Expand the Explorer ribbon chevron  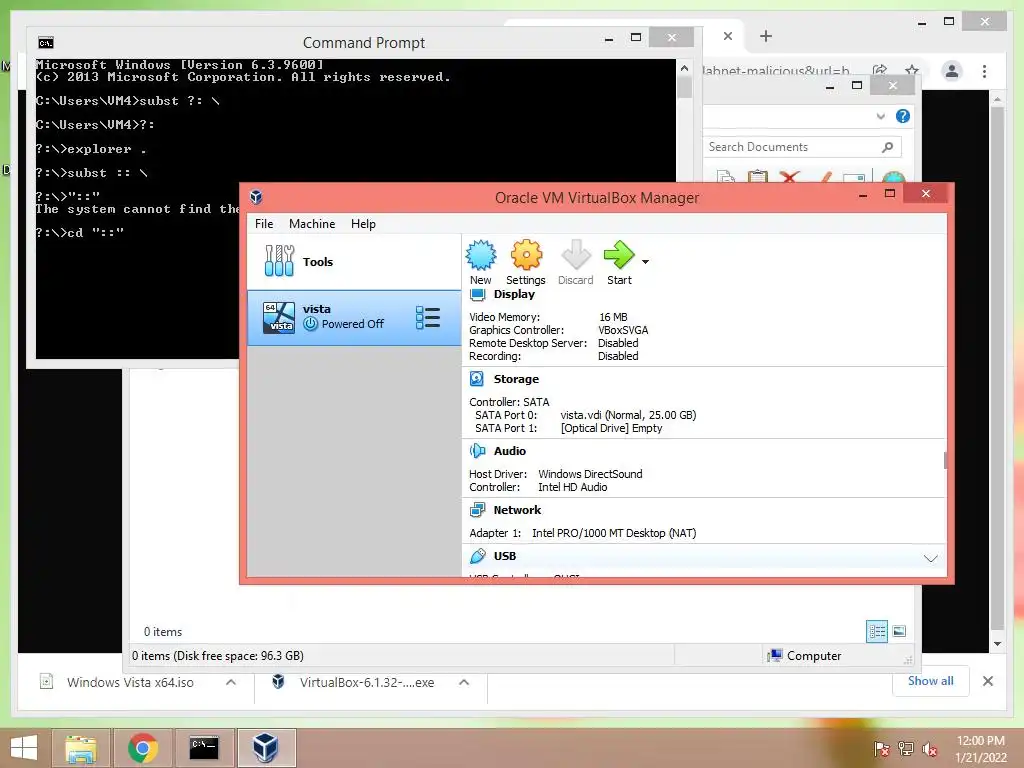pos(880,117)
